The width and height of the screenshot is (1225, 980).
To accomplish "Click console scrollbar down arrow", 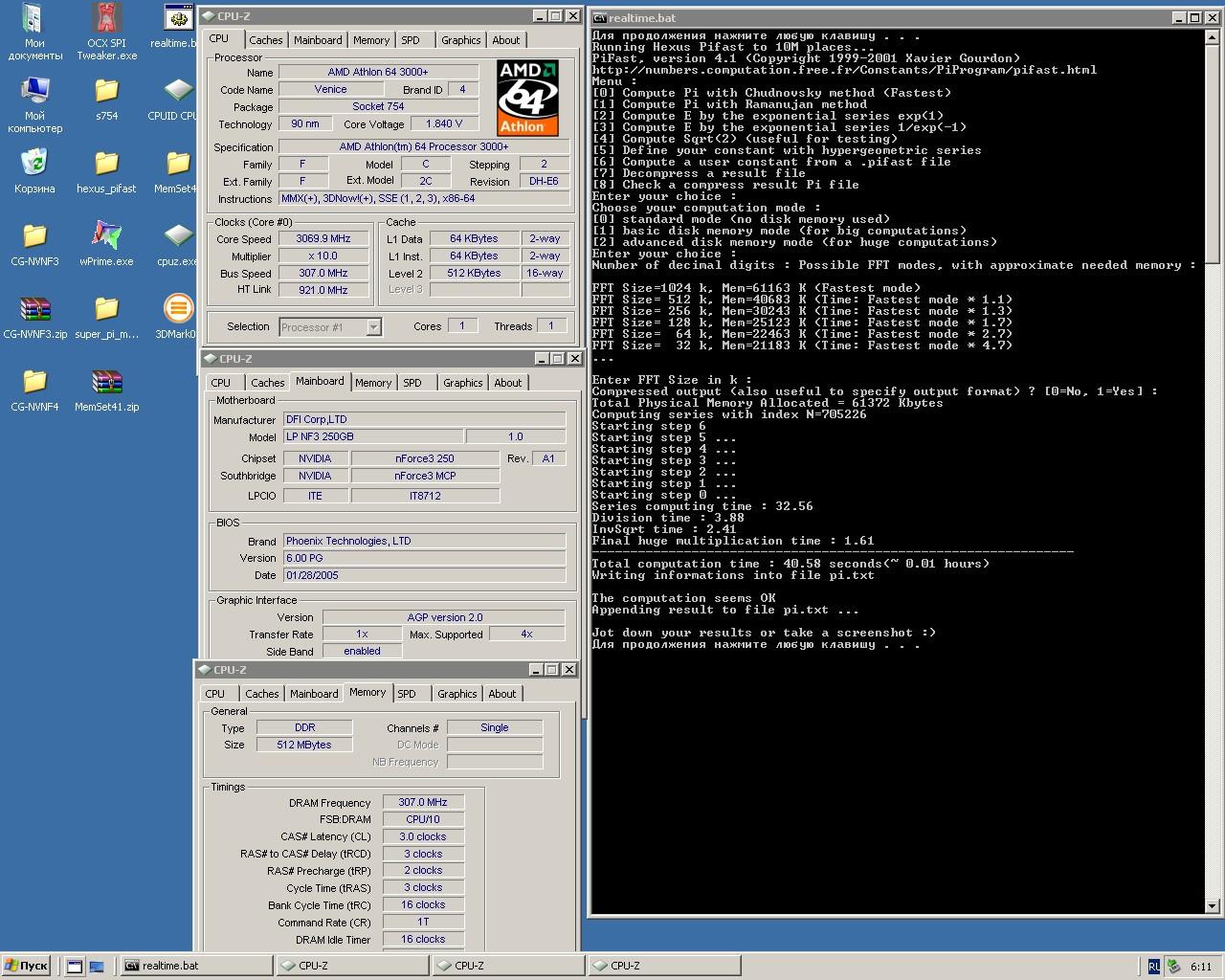I will [x=1213, y=906].
